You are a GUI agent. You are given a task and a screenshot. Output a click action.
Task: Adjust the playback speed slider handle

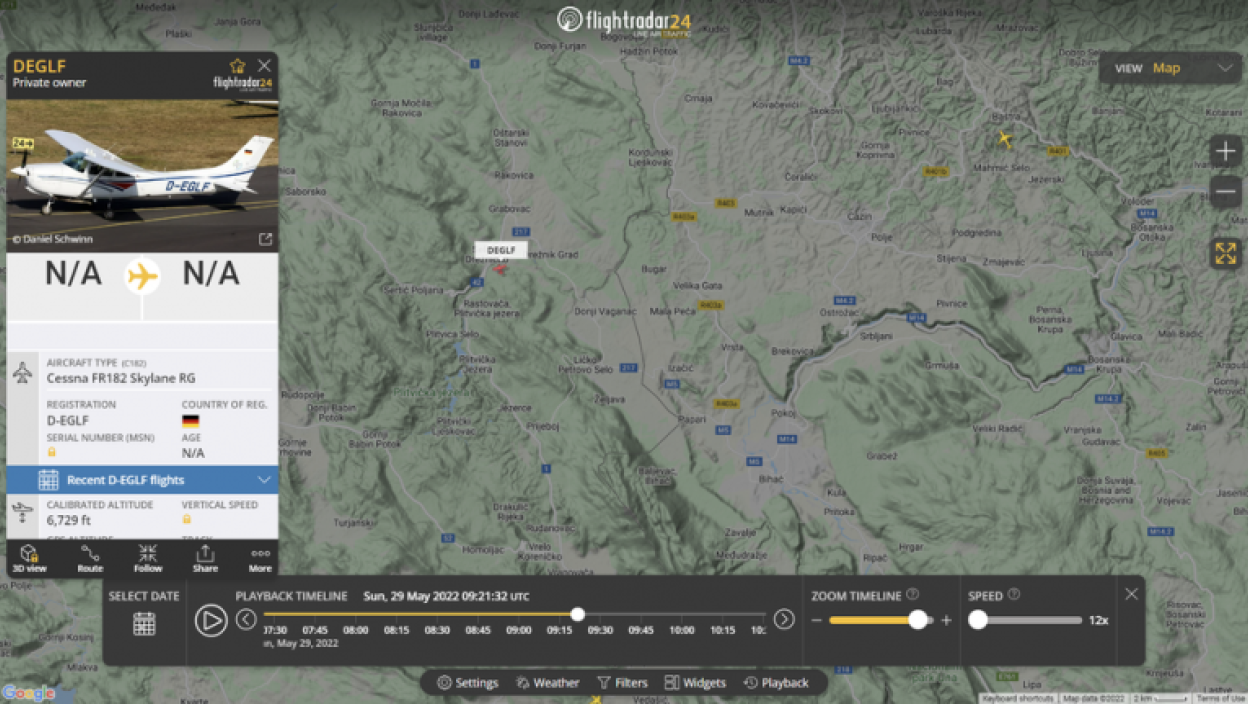[978, 620]
